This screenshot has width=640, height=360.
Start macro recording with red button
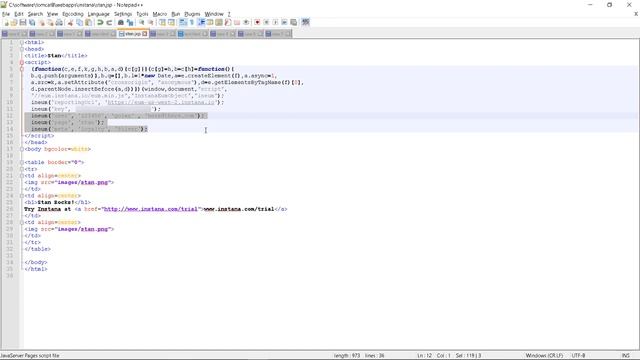(257, 22)
